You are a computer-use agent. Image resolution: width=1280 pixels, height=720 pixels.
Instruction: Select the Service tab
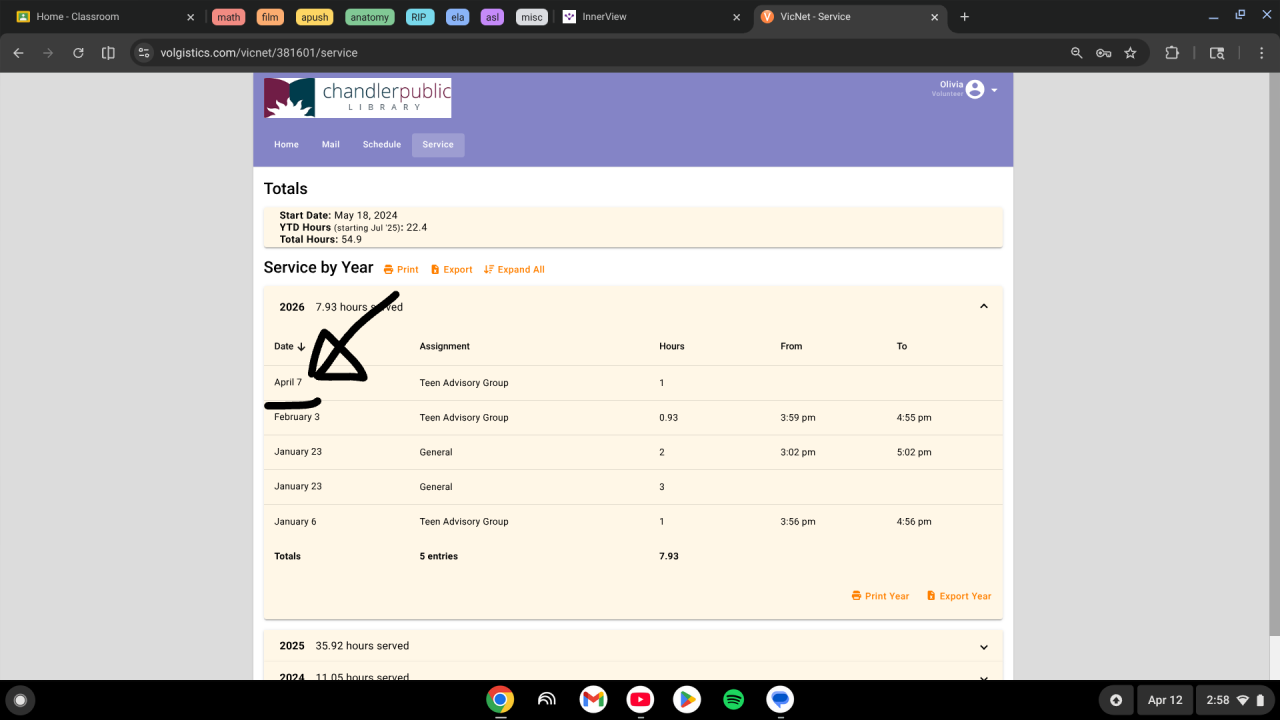click(438, 145)
